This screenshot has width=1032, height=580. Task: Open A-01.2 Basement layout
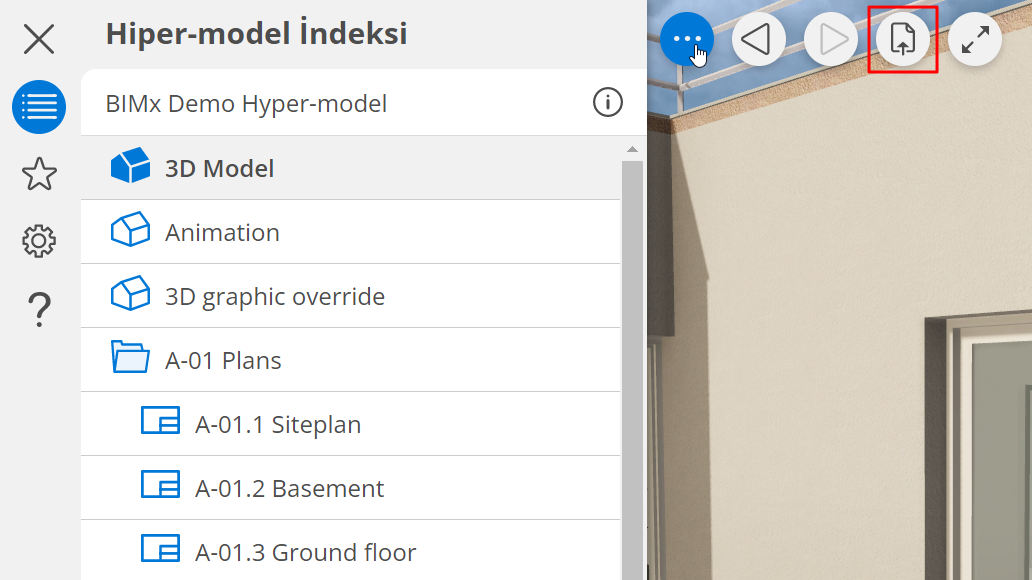[x=289, y=488]
